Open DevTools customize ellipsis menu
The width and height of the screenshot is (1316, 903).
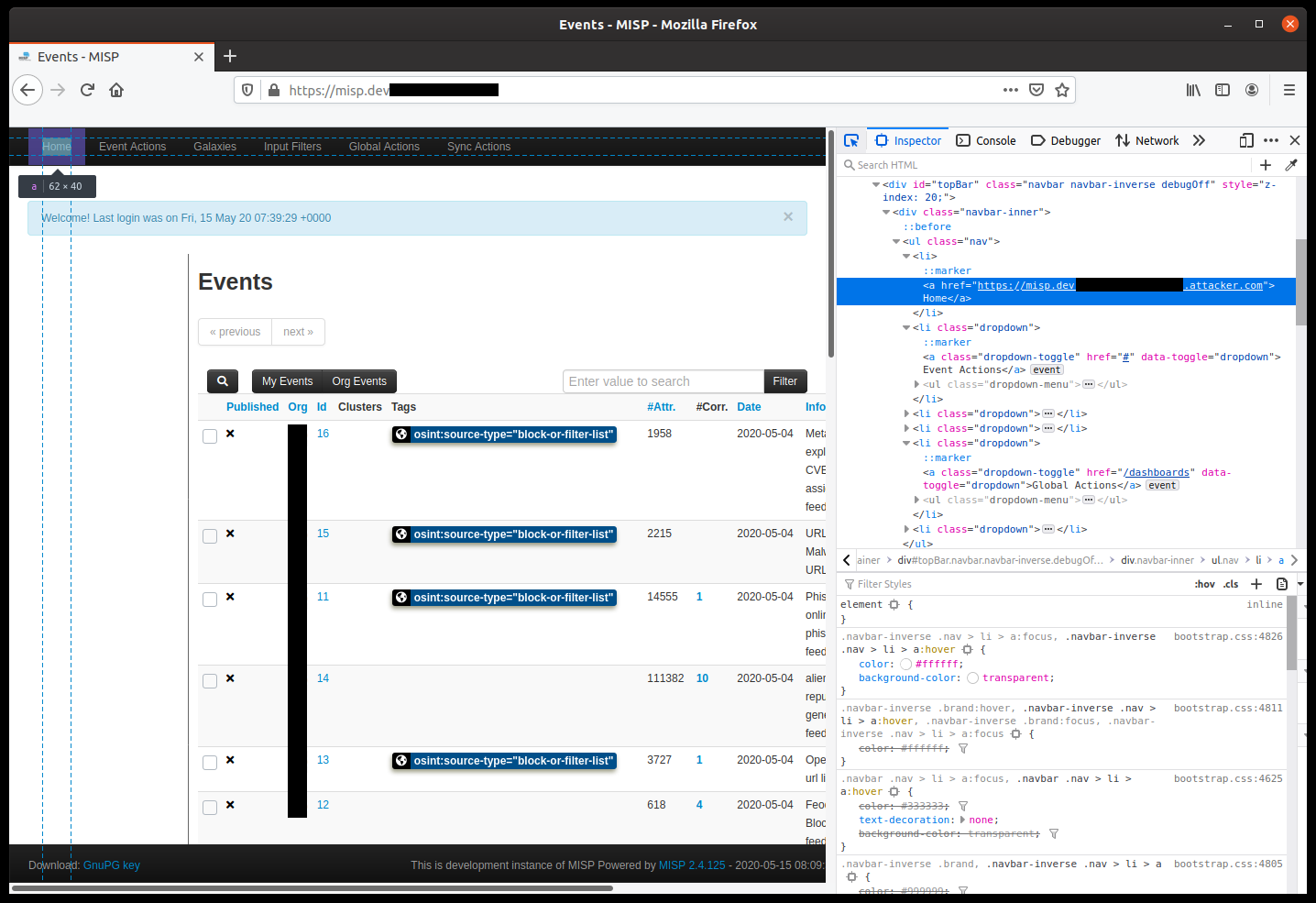(x=1271, y=140)
